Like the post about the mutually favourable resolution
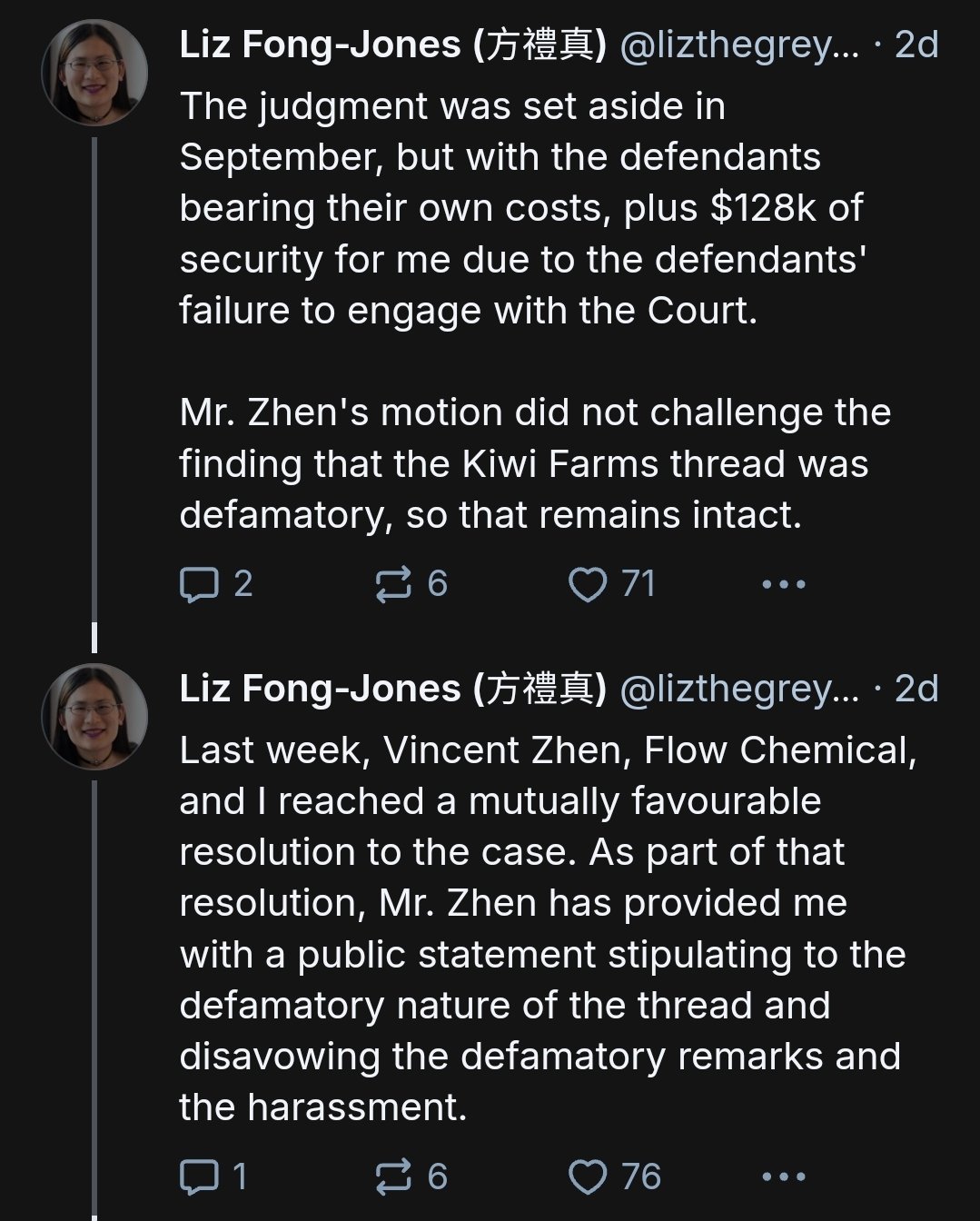 tap(587, 1177)
